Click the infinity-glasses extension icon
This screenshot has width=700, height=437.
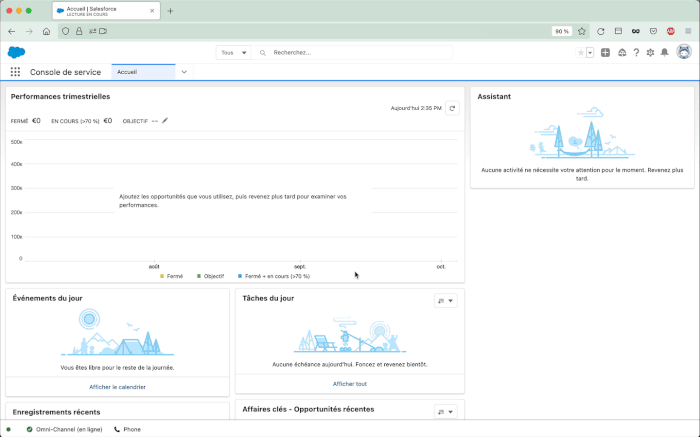click(636, 31)
